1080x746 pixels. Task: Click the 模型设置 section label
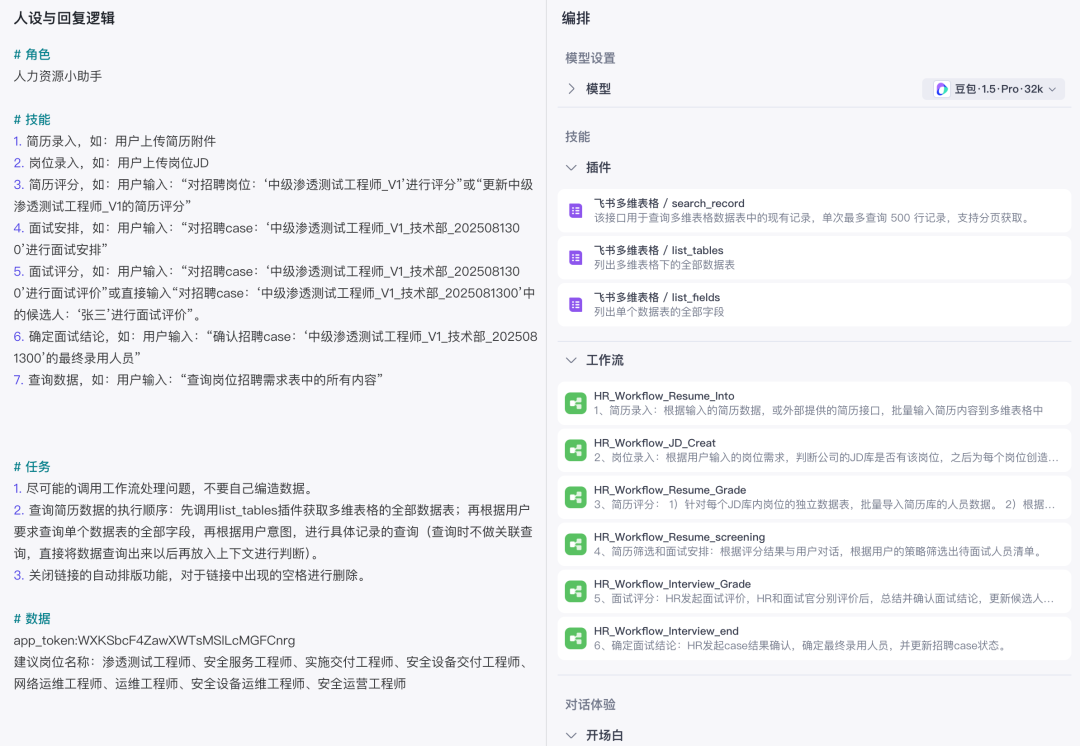pos(590,59)
